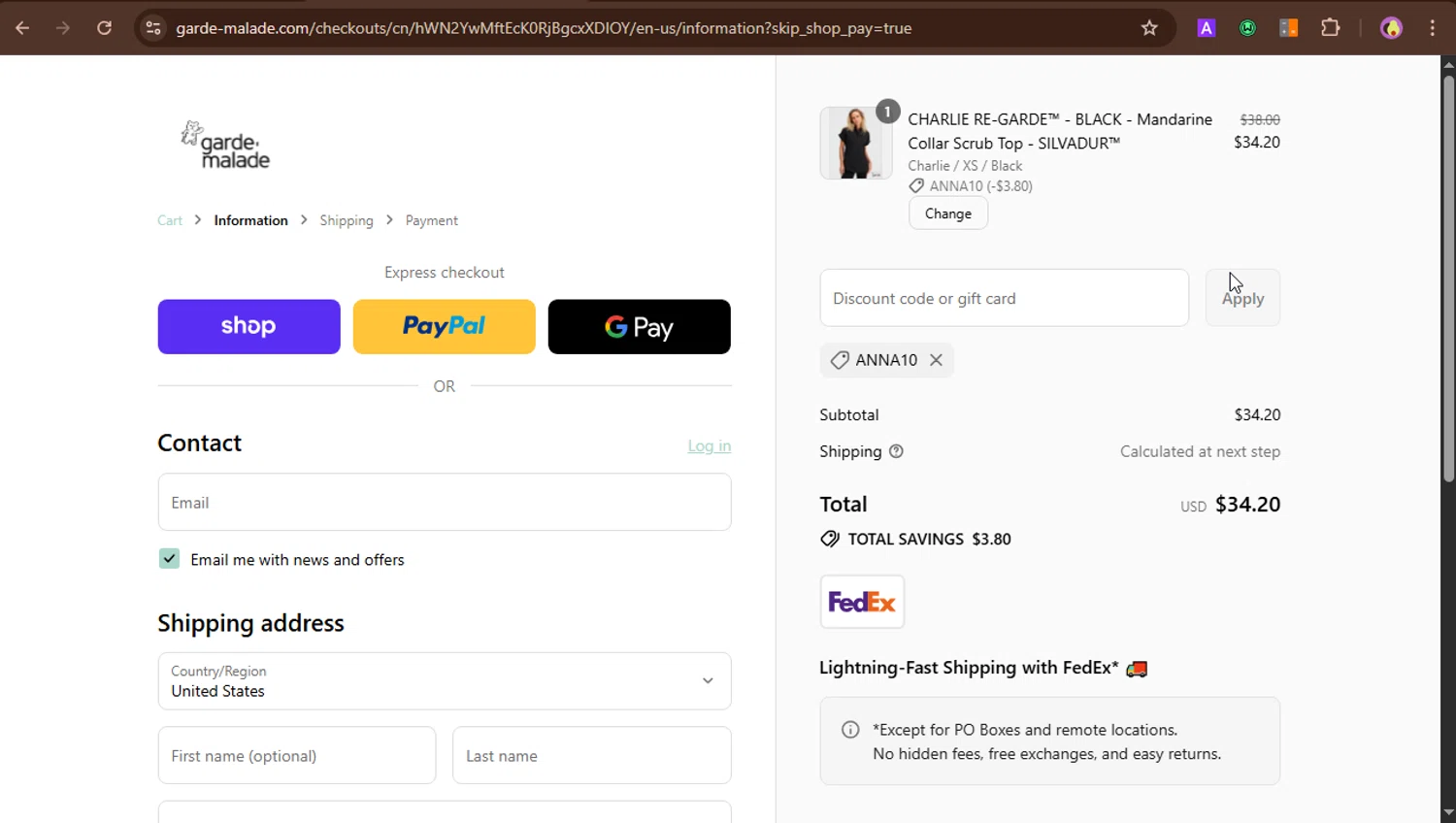Viewport: 1456px width, 823px height.
Task: Click the Change button under product
Action: [x=948, y=214]
